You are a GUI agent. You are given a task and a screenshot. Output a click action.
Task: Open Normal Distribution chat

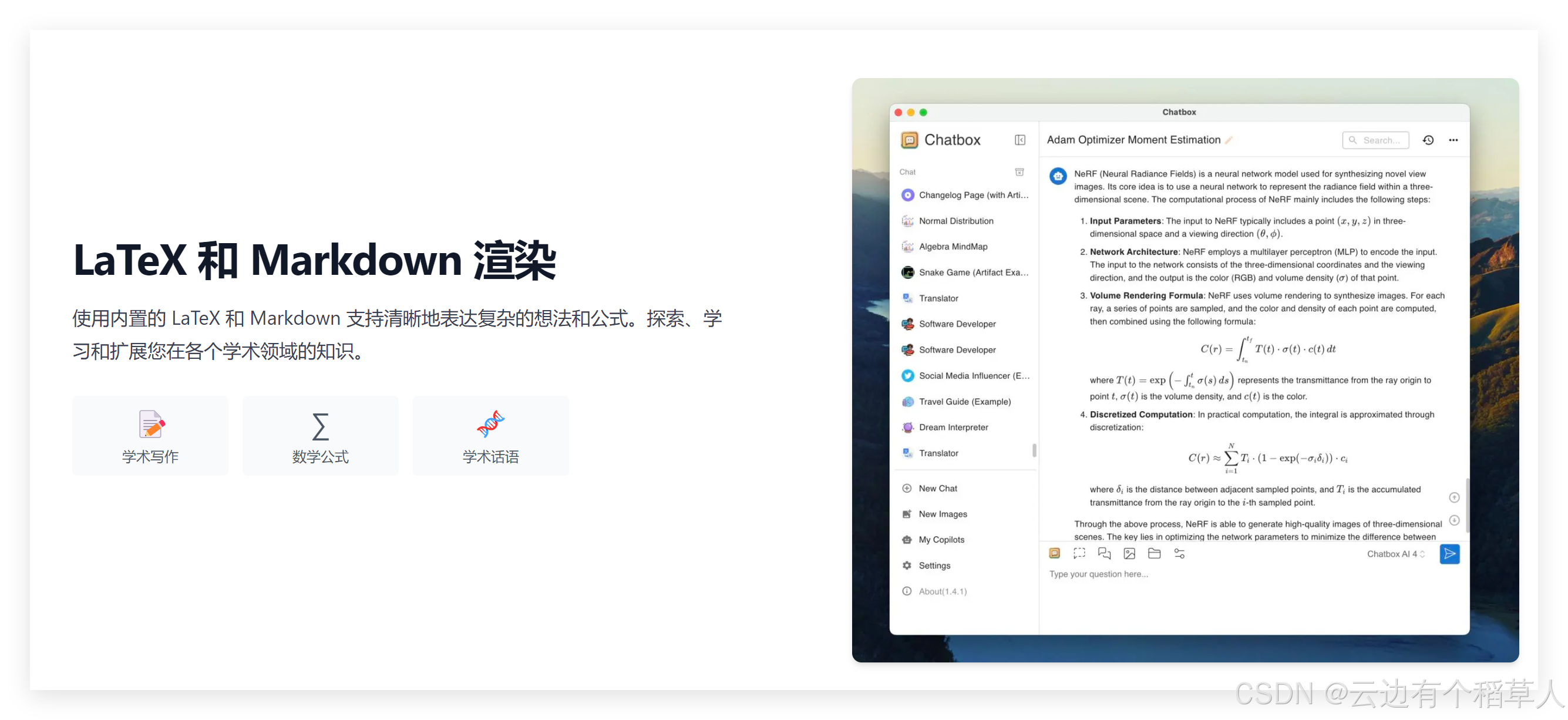click(965, 221)
